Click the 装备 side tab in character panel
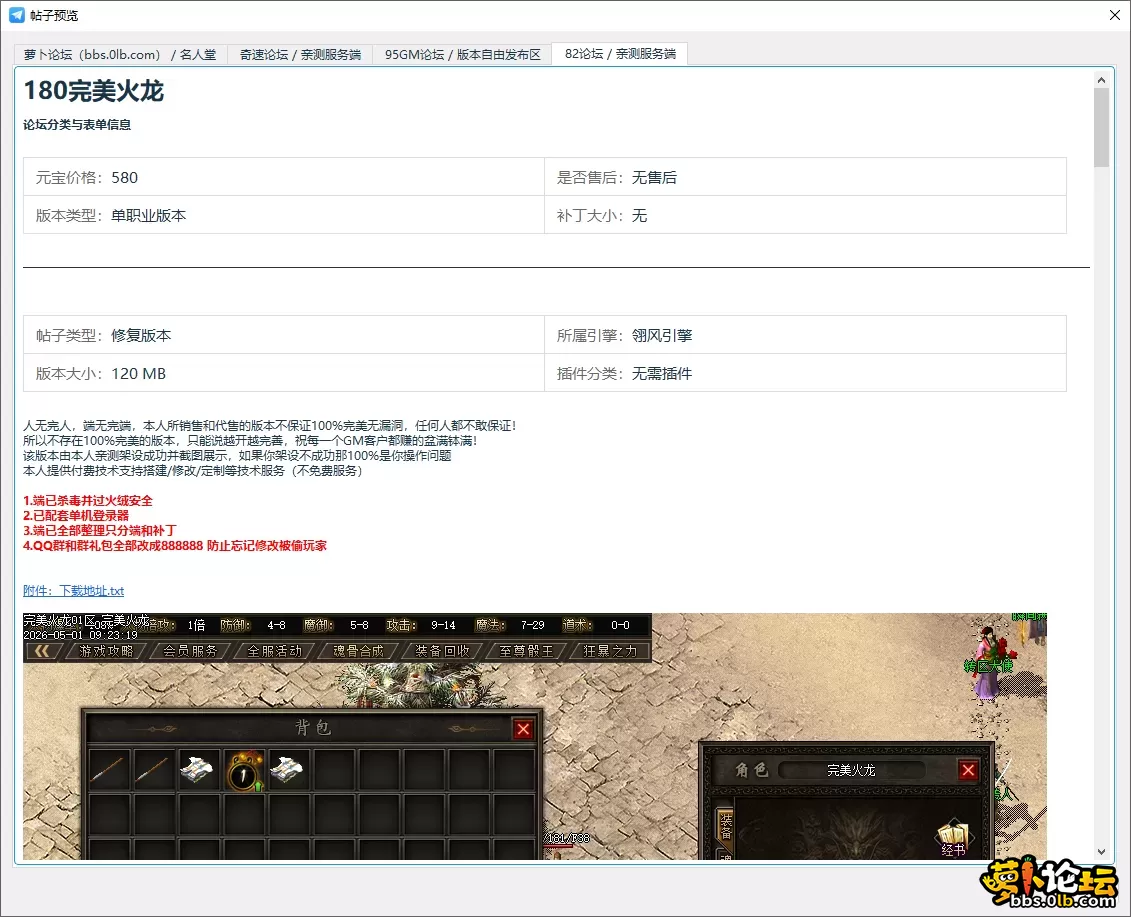This screenshot has width=1131, height=917. point(726,827)
